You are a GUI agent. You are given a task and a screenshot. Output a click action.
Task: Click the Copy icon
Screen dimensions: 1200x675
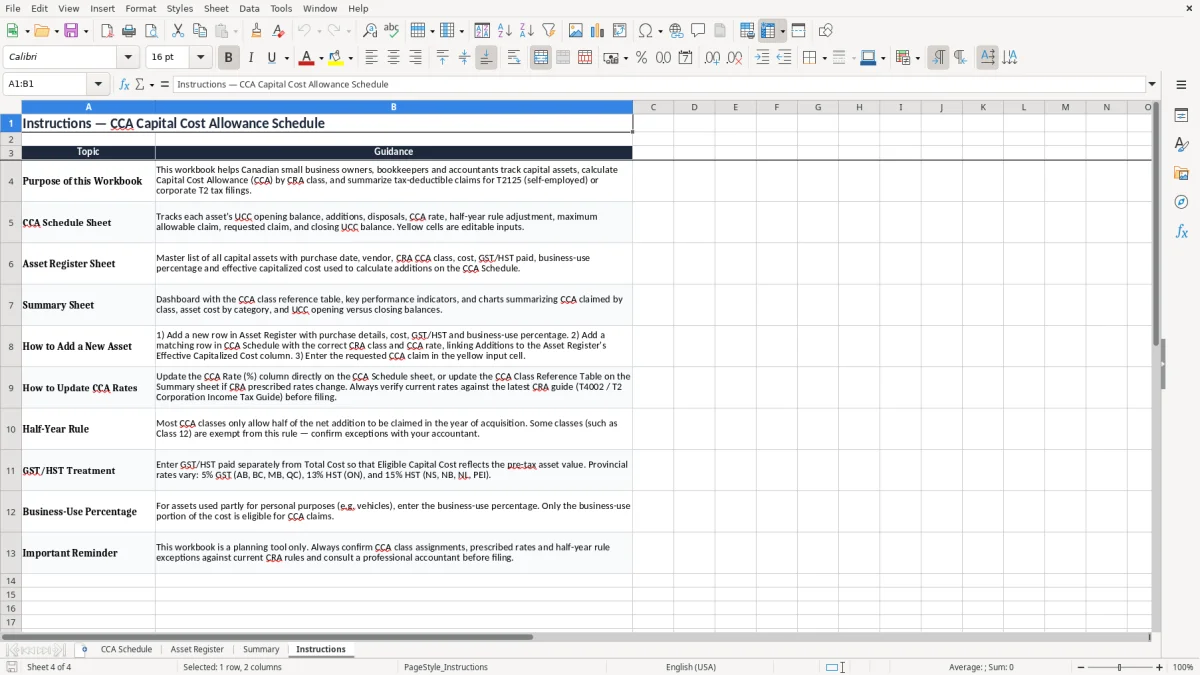click(x=200, y=31)
